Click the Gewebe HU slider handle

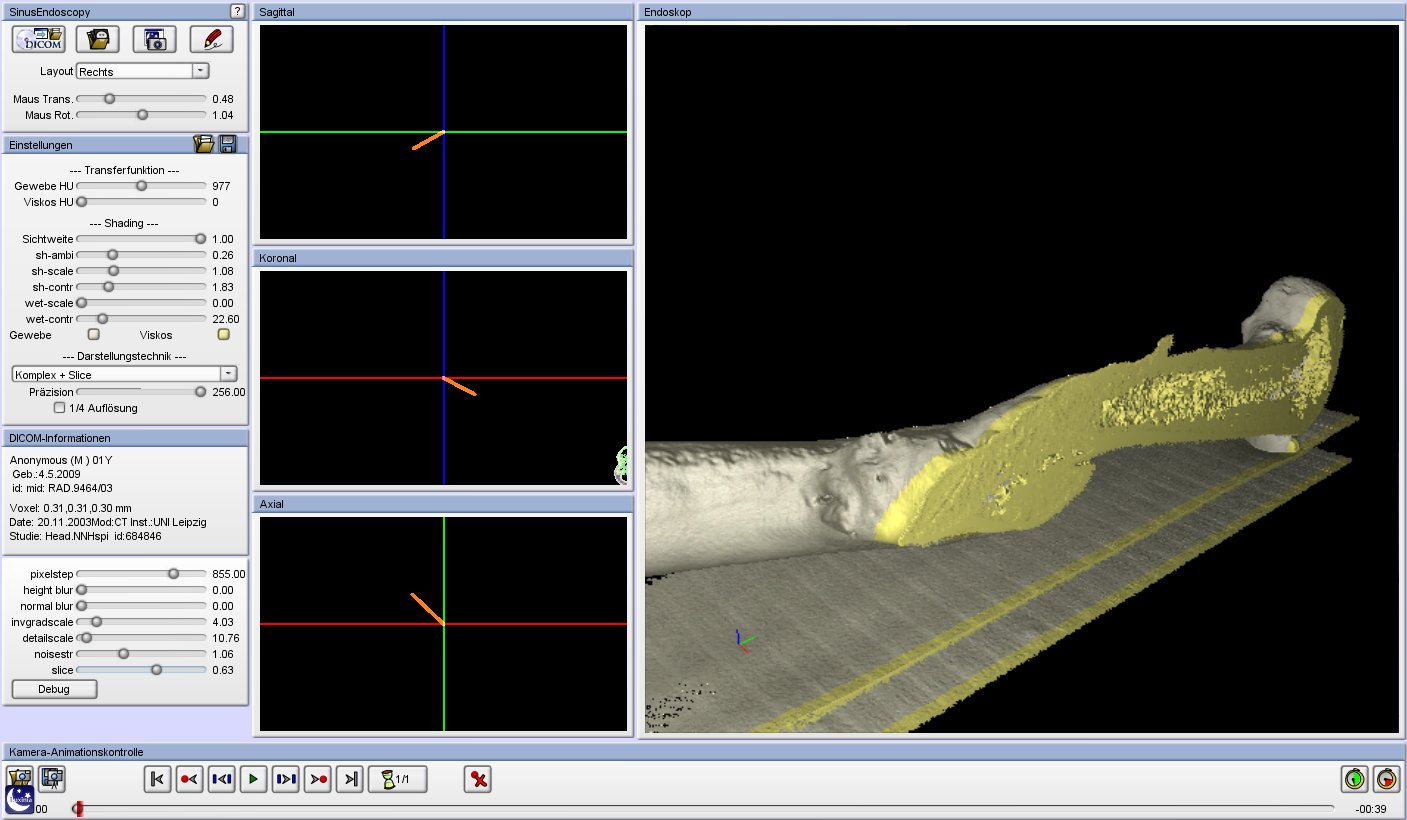(141, 186)
